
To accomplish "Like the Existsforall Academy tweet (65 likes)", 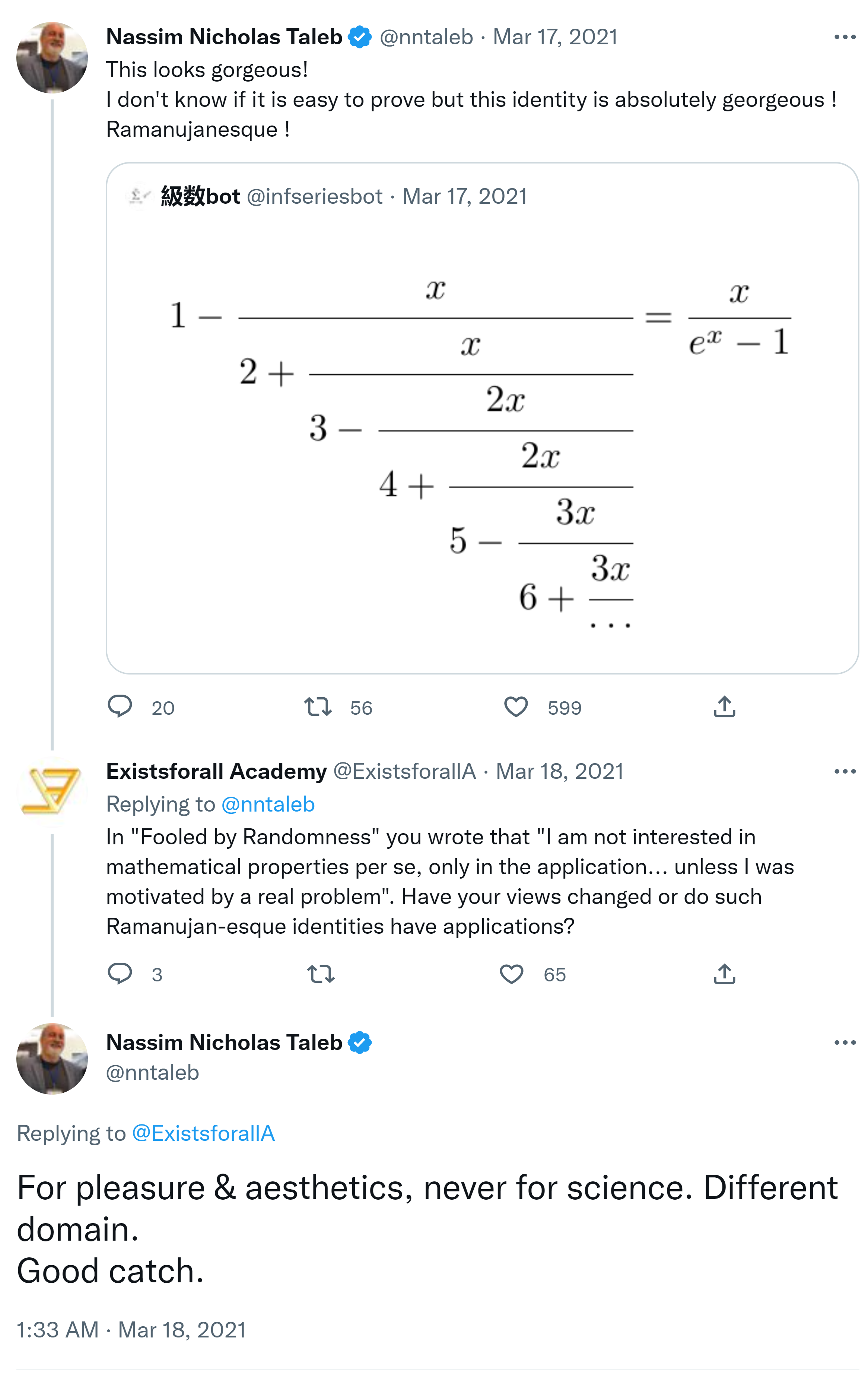I will (x=512, y=974).
